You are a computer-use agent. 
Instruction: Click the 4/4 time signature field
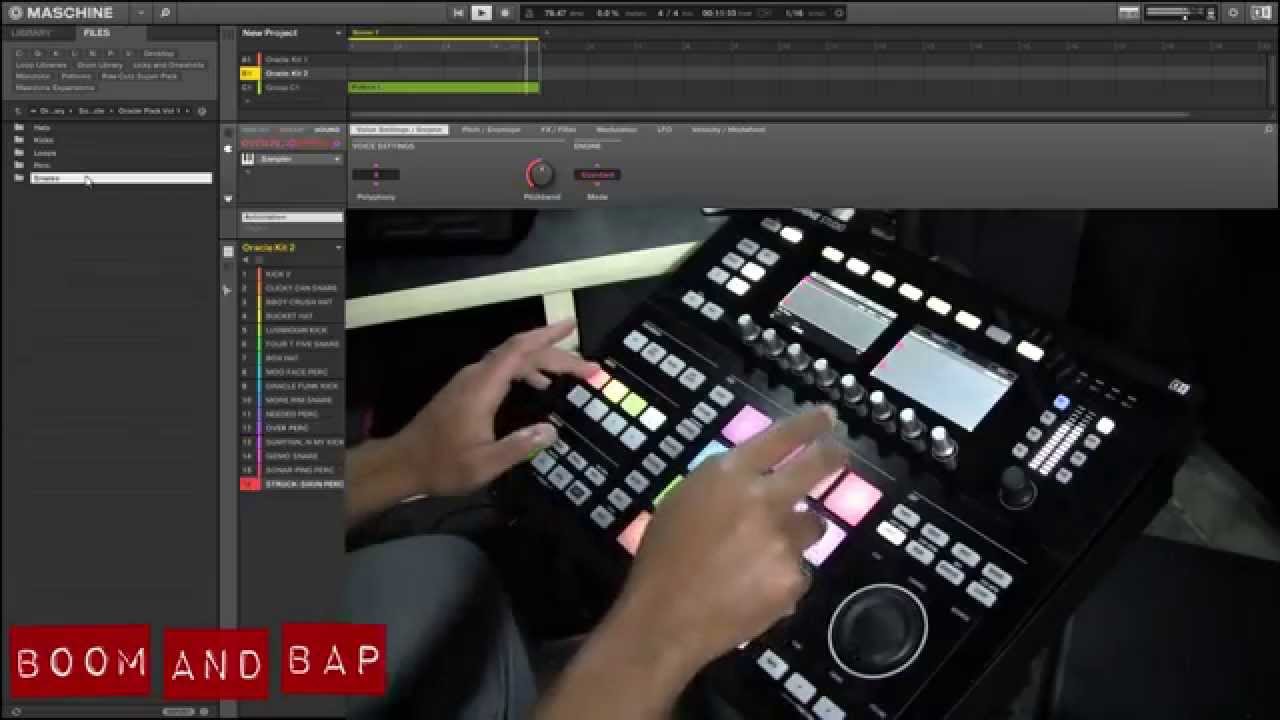(667, 13)
